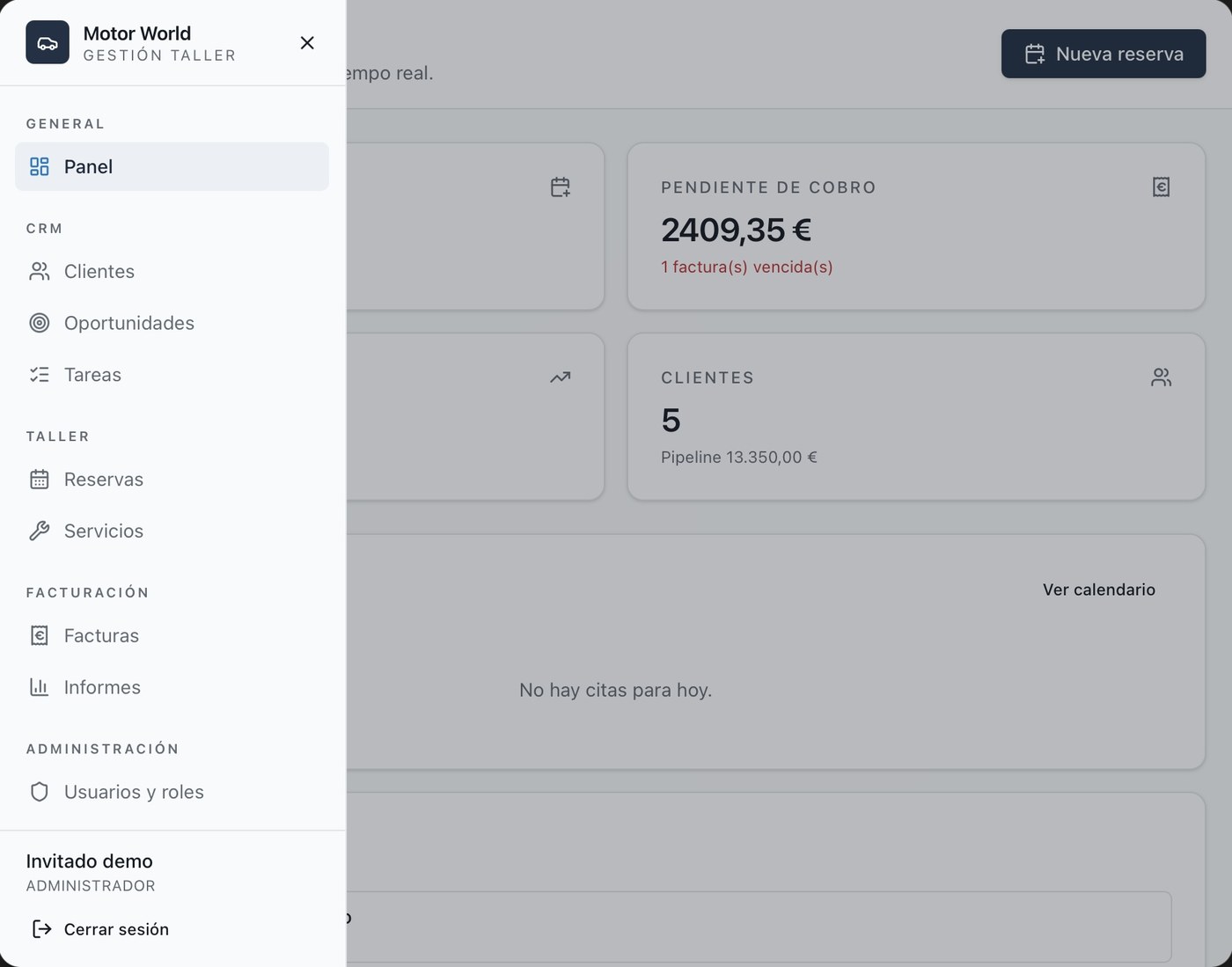Click the 'GESTIÓN TALLER' subtitle text

pos(159,55)
